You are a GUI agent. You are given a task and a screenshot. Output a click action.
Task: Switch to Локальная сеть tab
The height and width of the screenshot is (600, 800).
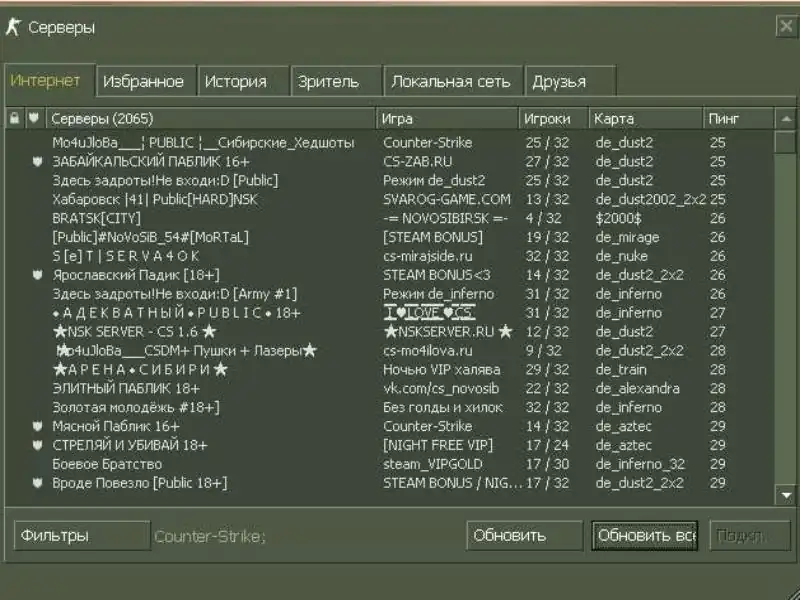(x=453, y=81)
